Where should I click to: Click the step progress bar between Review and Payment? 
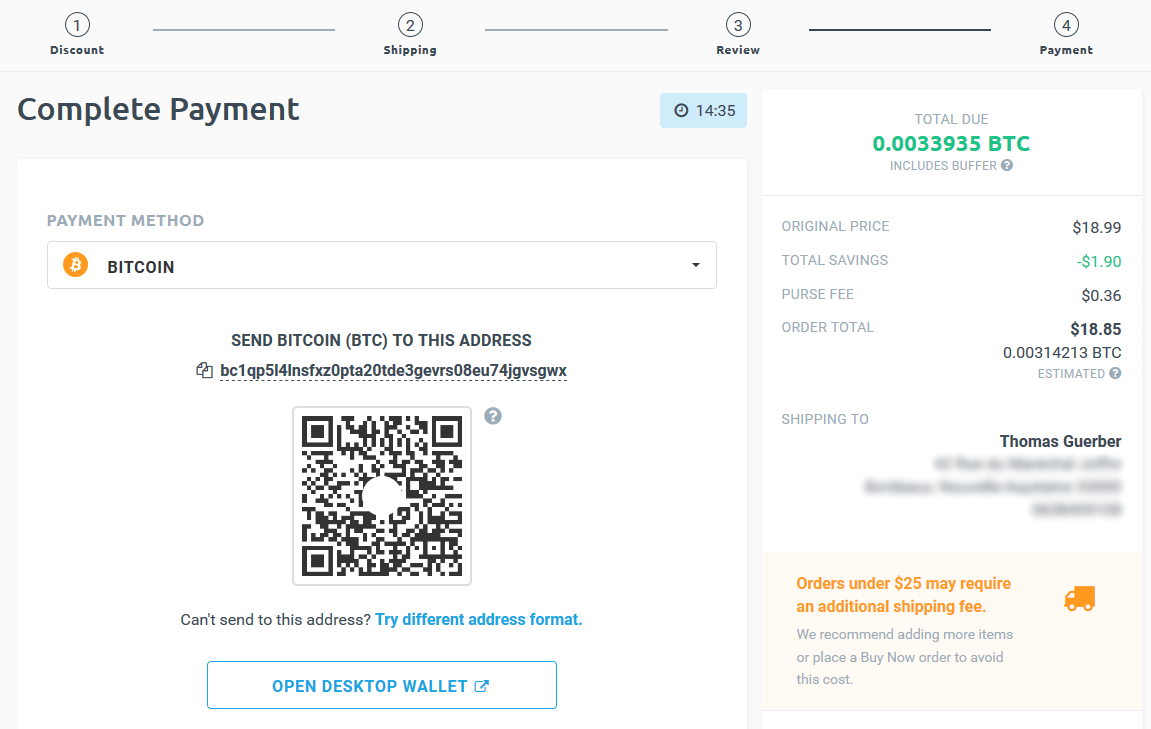[899, 29]
